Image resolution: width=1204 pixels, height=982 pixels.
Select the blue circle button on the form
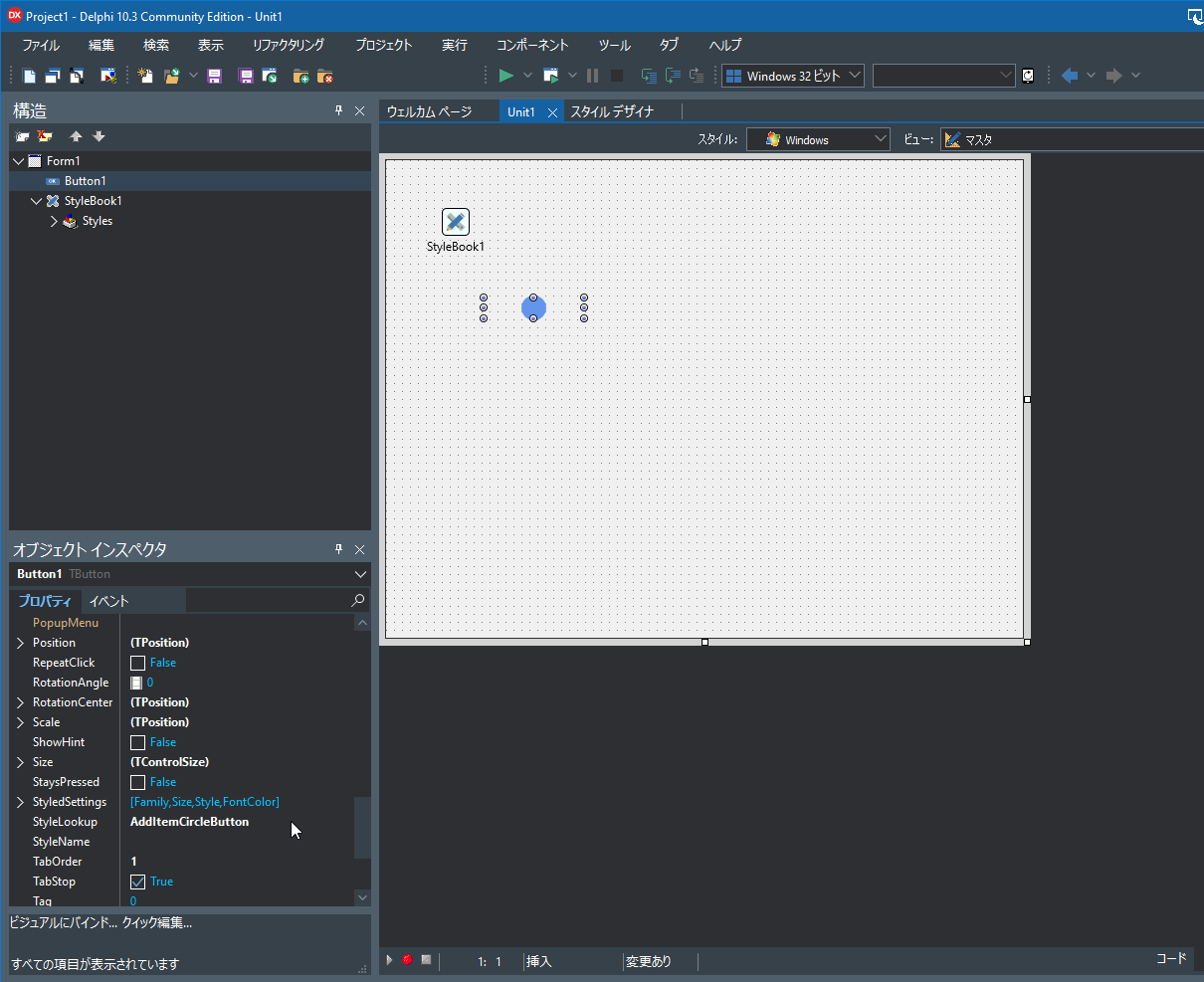point(533,308)
